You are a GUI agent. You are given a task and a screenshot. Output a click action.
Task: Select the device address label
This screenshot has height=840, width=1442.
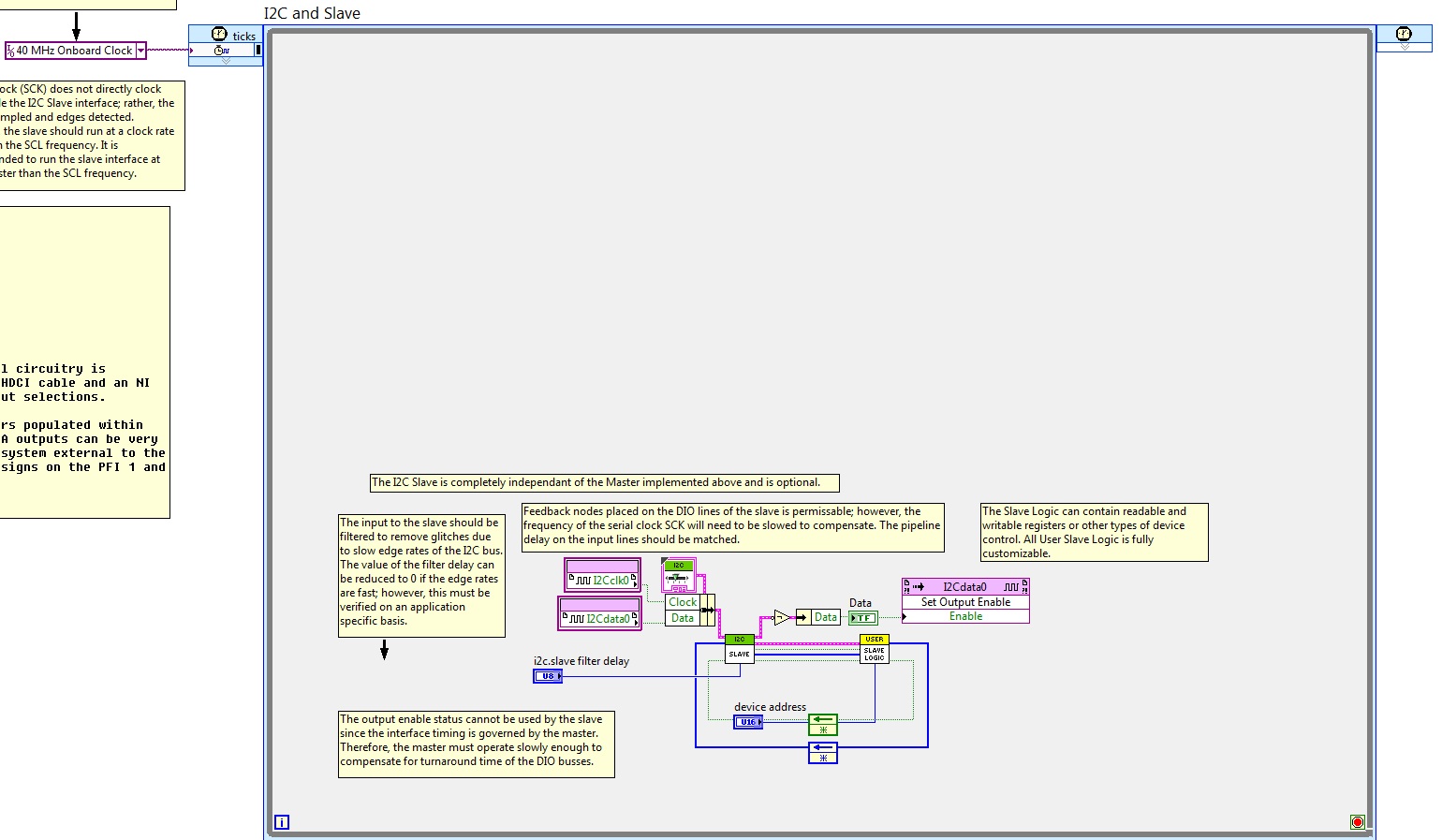tap(770, 707)
